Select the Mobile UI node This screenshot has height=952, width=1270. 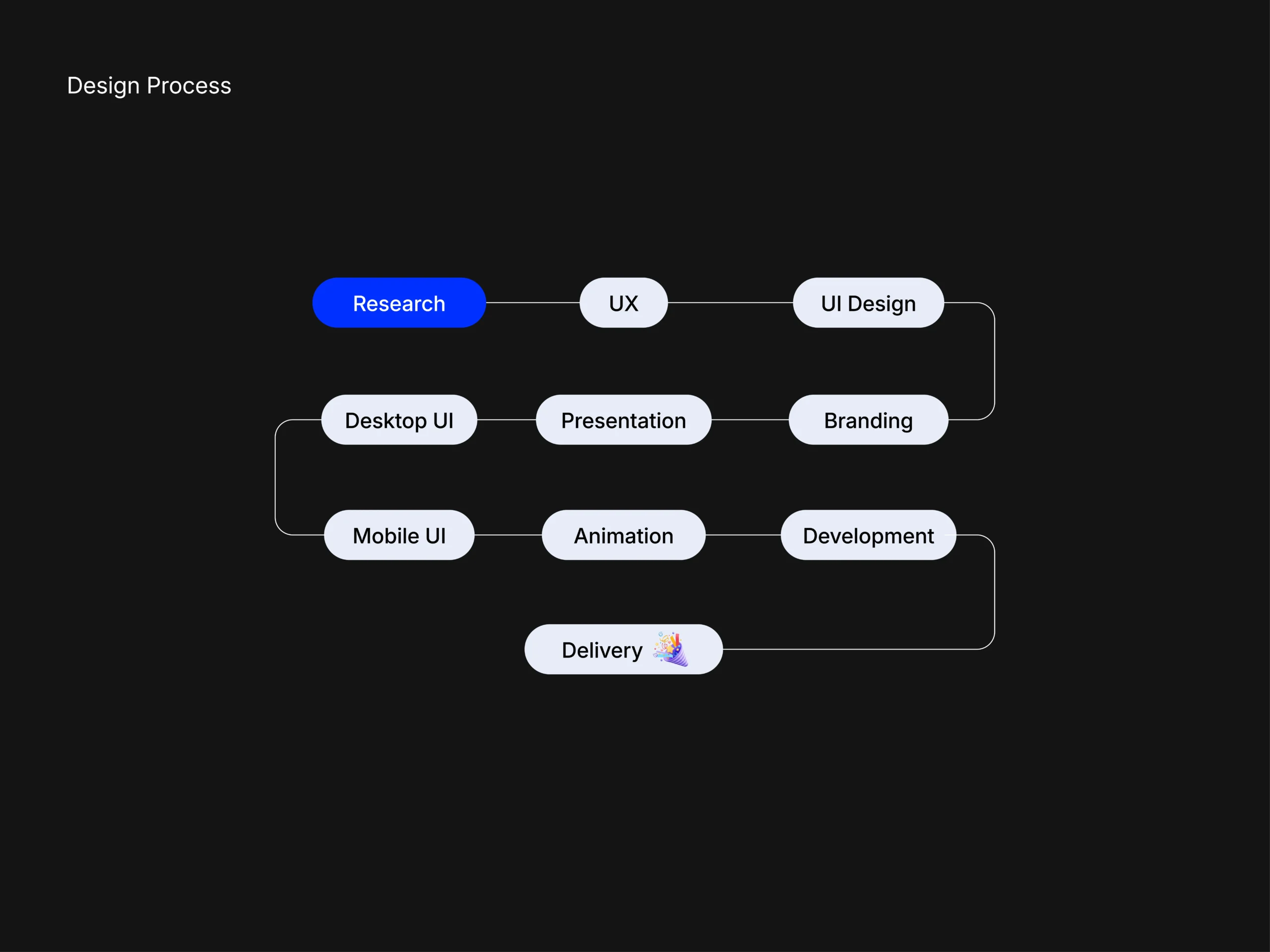pos(399,535)
